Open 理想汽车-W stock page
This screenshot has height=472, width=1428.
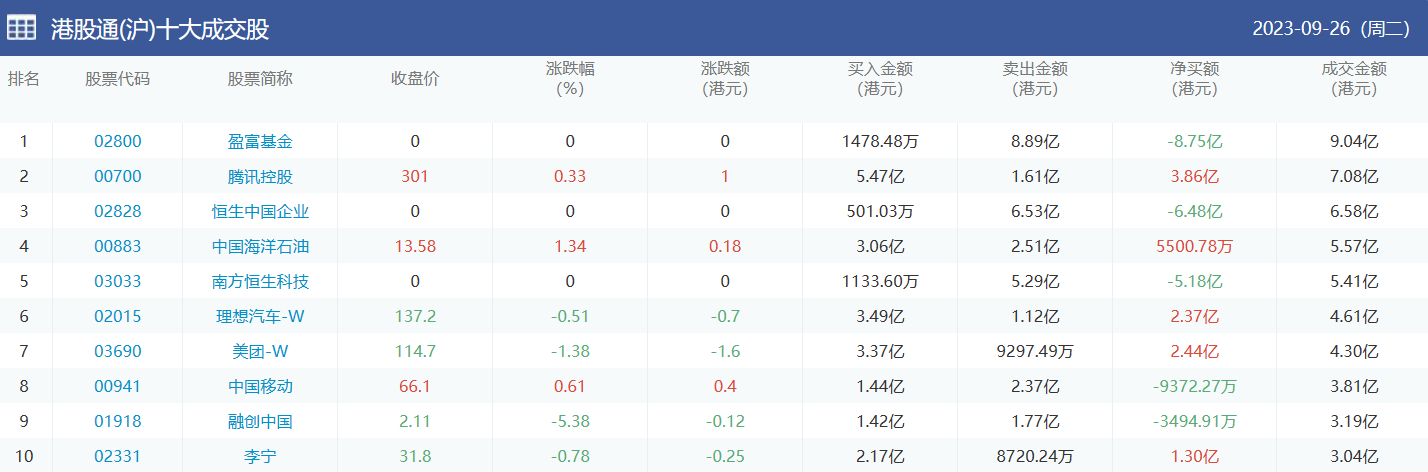coord(260,317)
